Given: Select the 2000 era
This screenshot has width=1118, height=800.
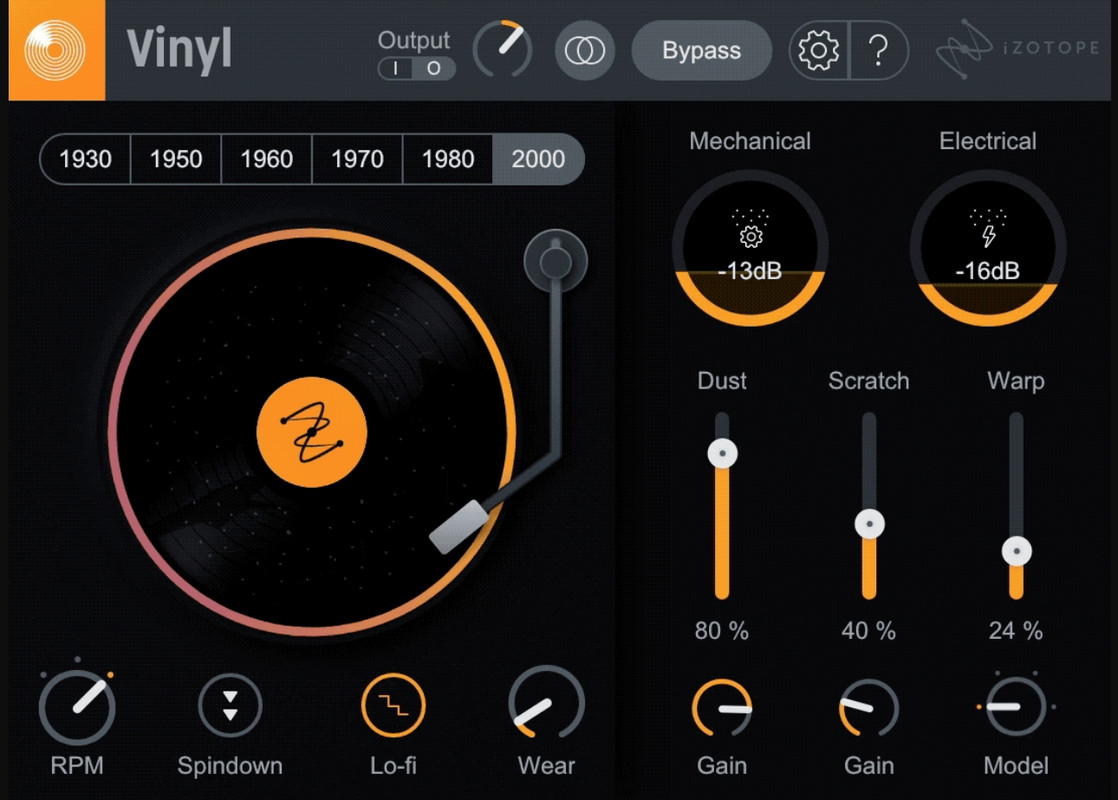Looking at the screenshot, I should click(x=538, y=159).
